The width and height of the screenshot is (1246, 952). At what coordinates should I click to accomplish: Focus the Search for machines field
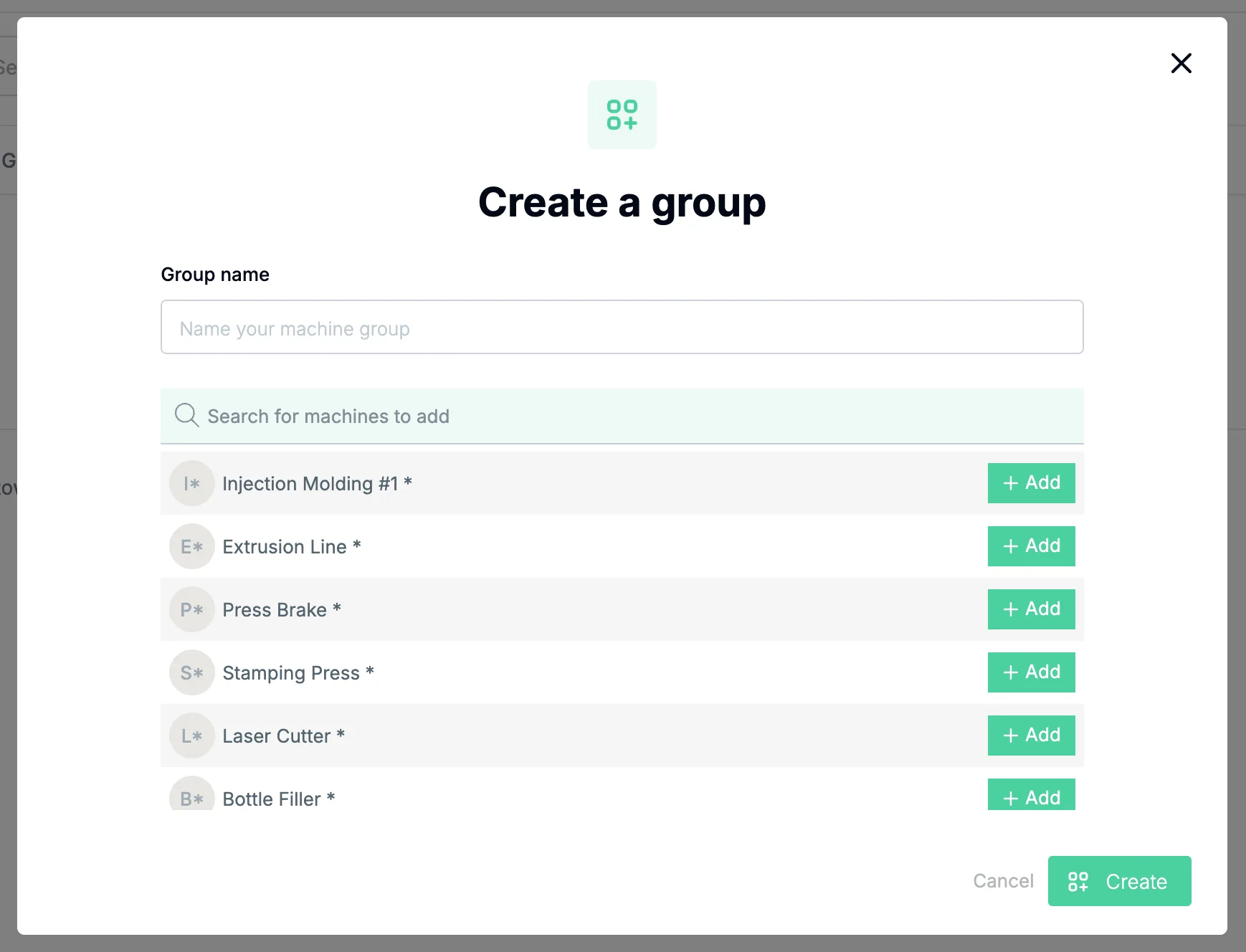click(622, 416)
